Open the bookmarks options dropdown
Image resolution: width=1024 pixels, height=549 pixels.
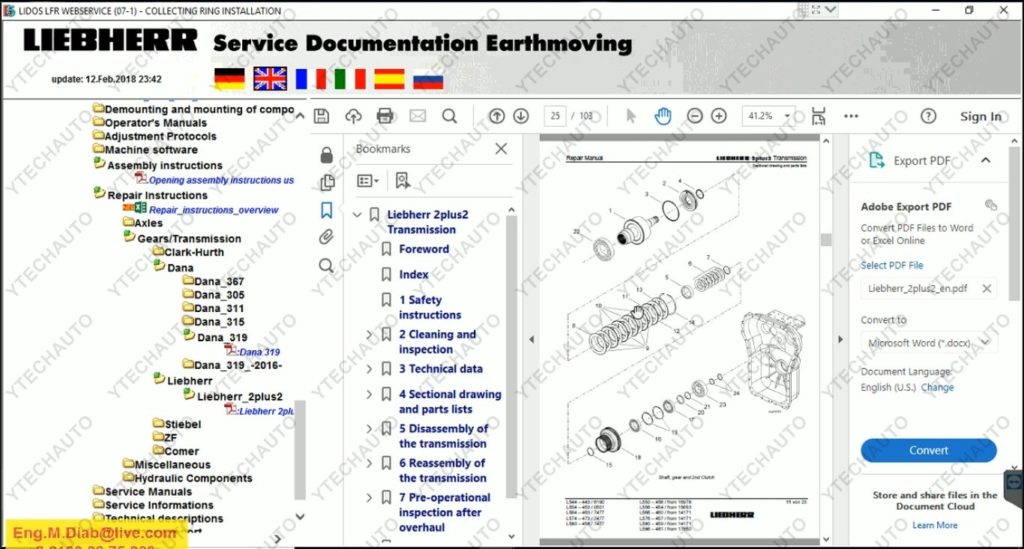(368, 181)
